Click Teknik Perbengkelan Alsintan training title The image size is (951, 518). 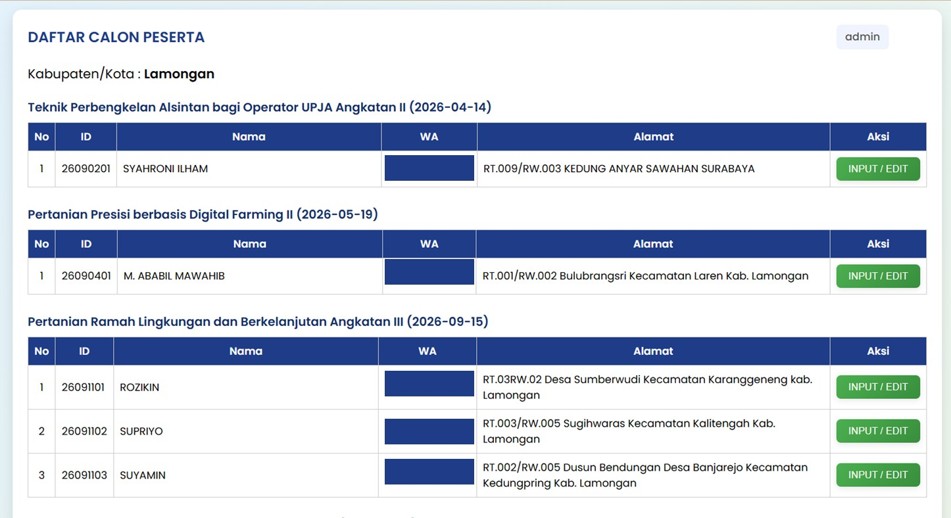(259, 107)
